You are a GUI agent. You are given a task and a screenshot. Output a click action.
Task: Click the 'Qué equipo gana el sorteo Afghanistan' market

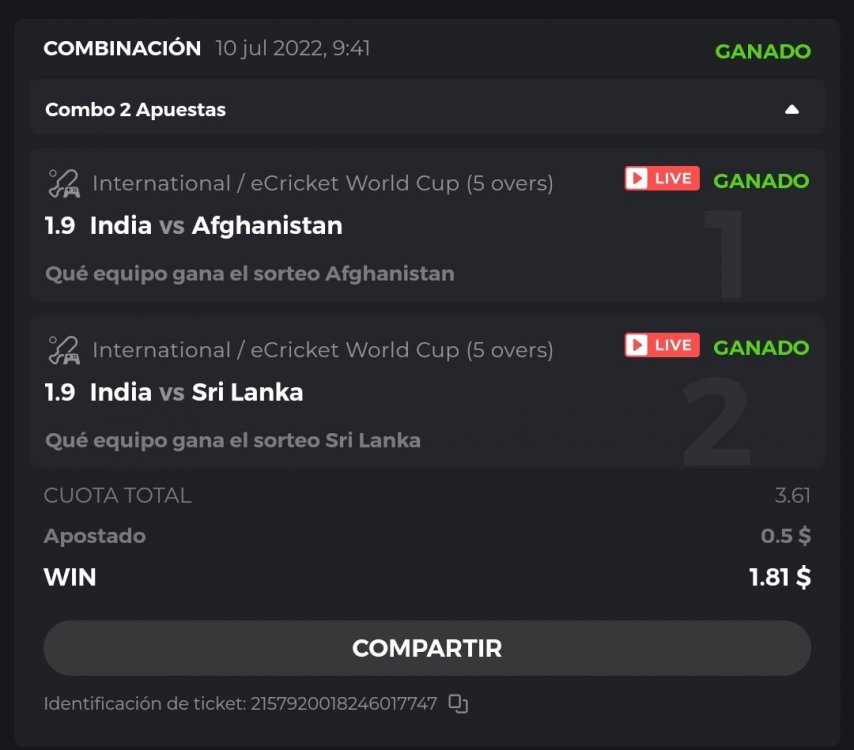coord(250,273)
